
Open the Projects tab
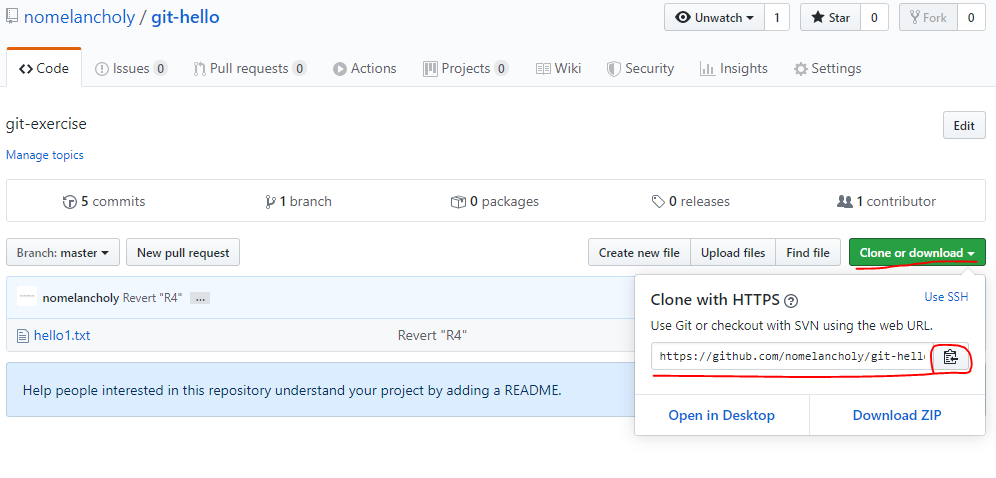click(x=466, y=69)
